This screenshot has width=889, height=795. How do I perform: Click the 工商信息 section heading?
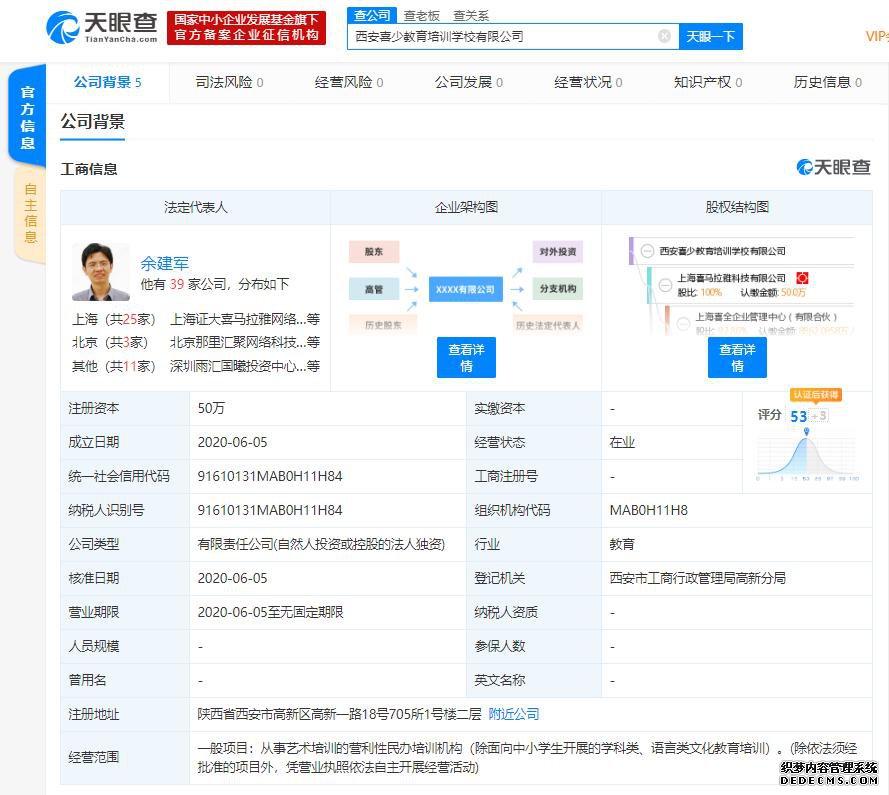(89, 169)
